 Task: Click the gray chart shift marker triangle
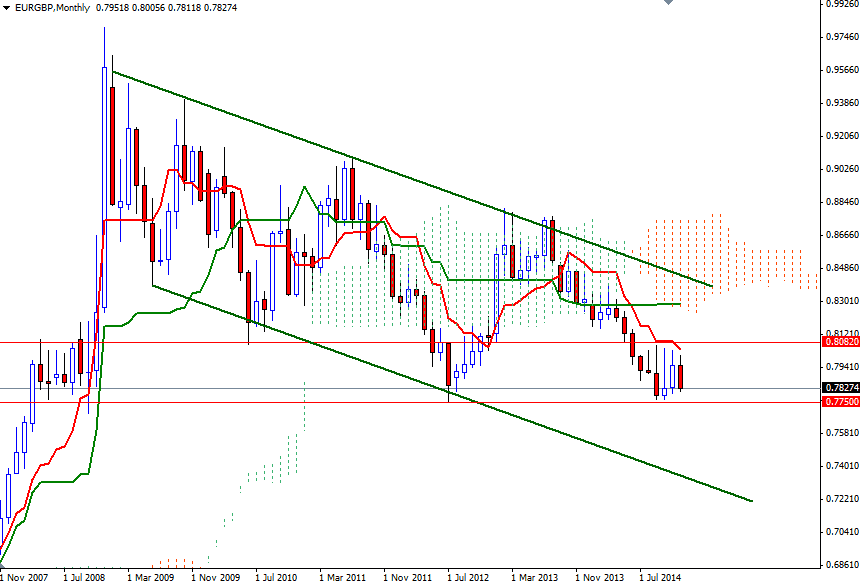(668, 4)
